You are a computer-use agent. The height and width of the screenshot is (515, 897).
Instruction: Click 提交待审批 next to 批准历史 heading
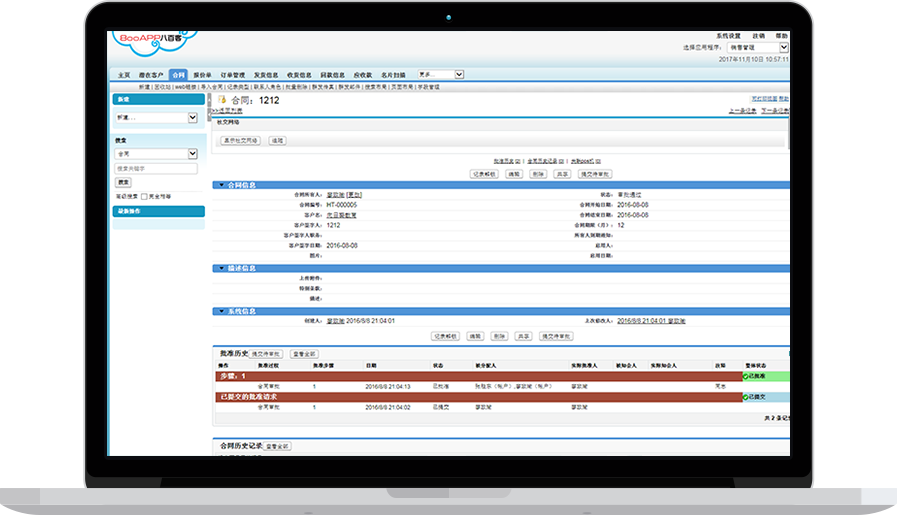[x=266, y=354]
